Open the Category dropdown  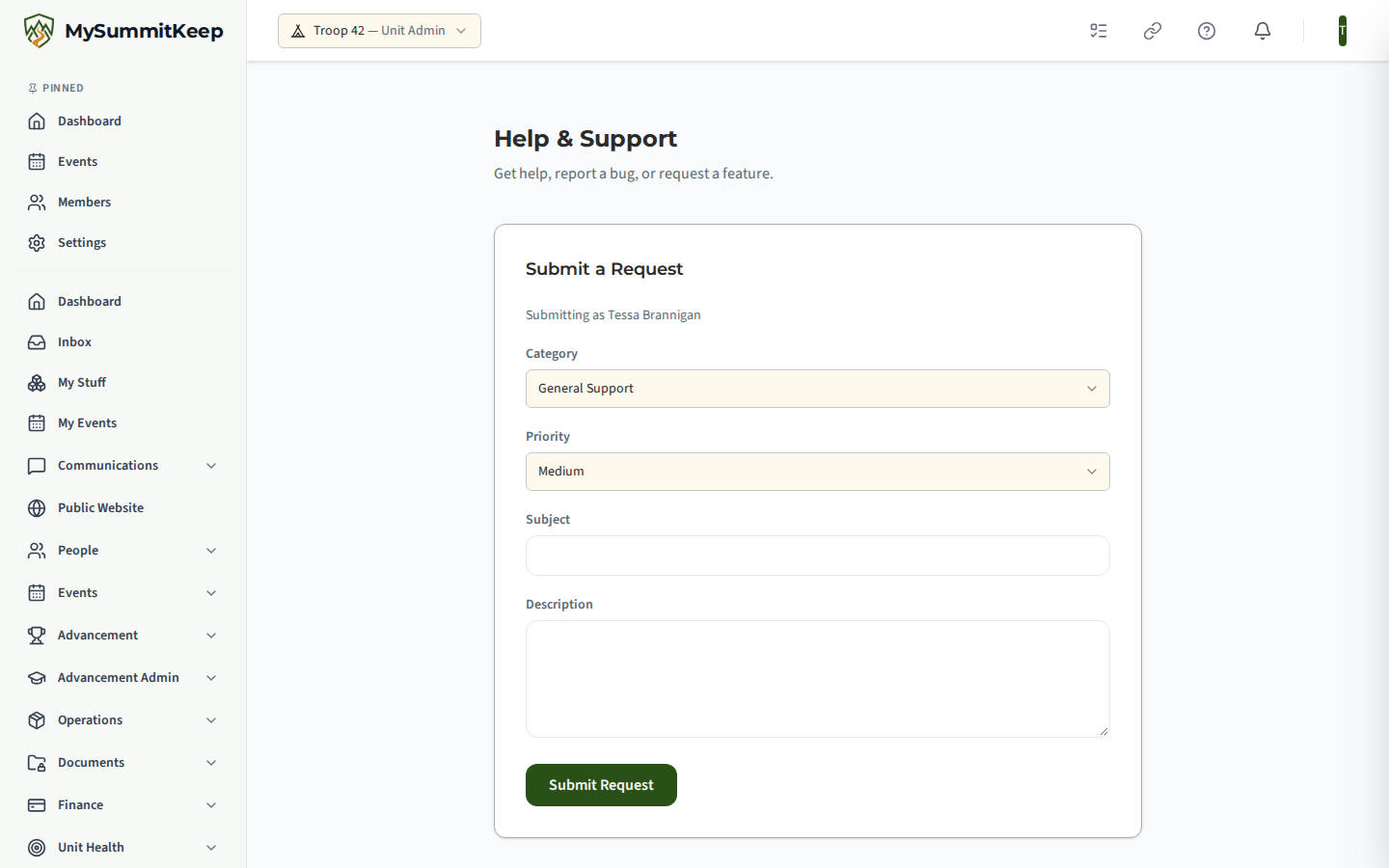[x=818, y=389]
